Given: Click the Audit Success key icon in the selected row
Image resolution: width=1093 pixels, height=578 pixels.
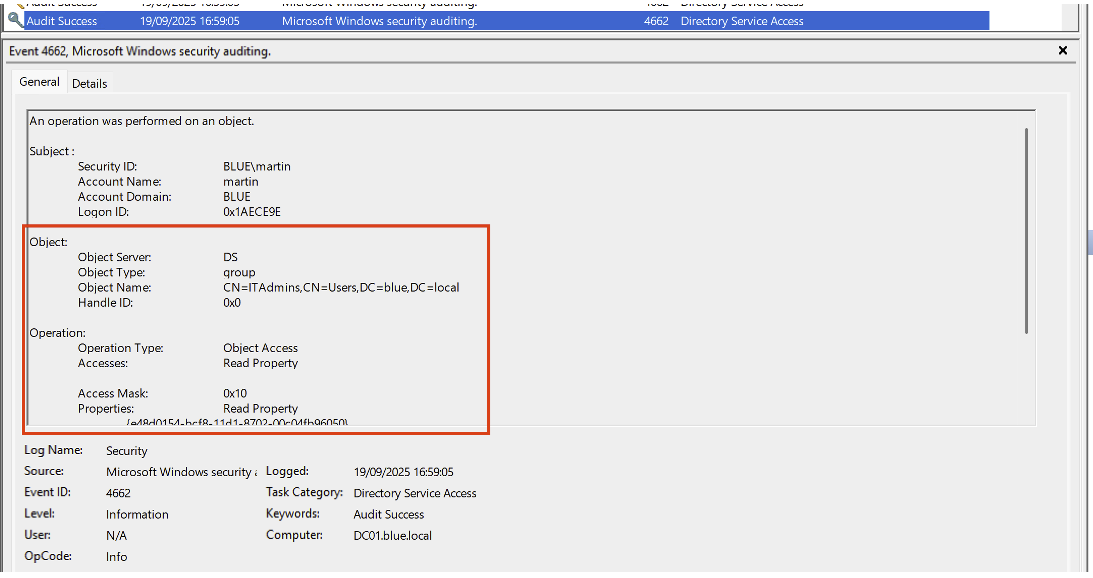Looking at the screenshot, I should click(15, 20).
